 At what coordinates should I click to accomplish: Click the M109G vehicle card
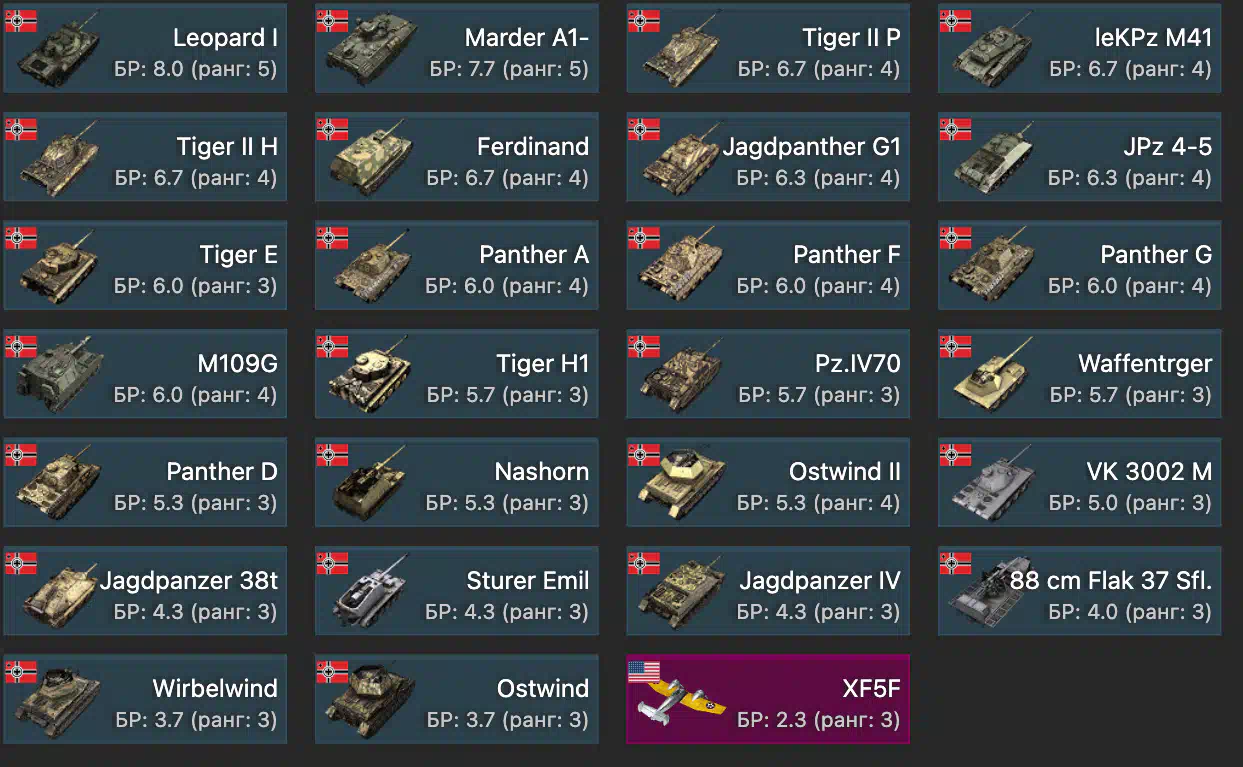point(145,374)
